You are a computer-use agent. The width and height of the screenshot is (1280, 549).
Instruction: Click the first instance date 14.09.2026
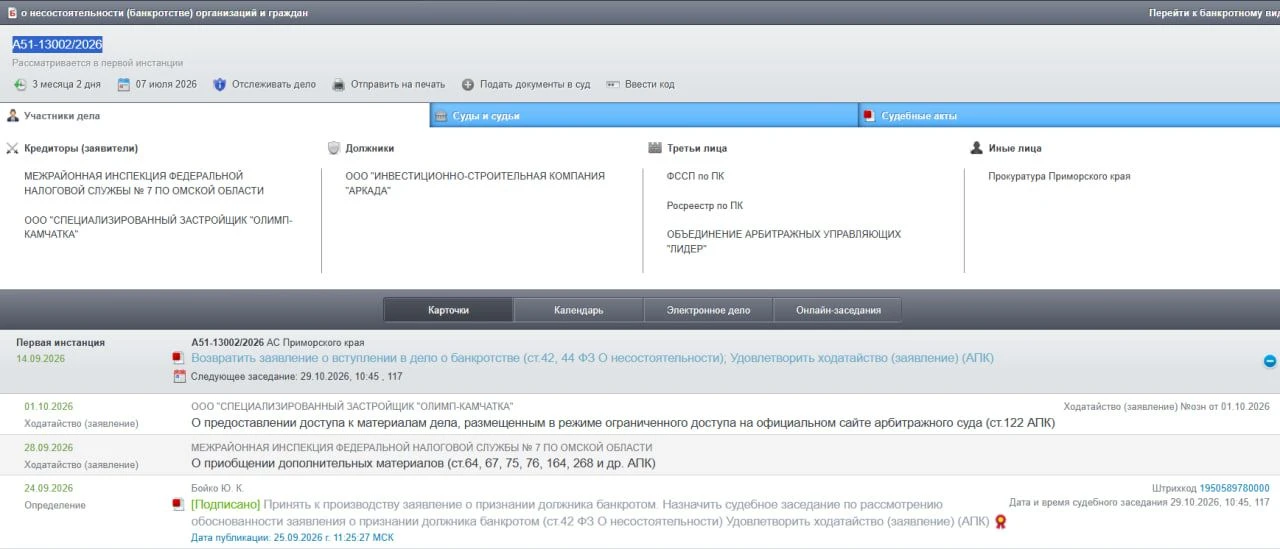pos(41,358)
